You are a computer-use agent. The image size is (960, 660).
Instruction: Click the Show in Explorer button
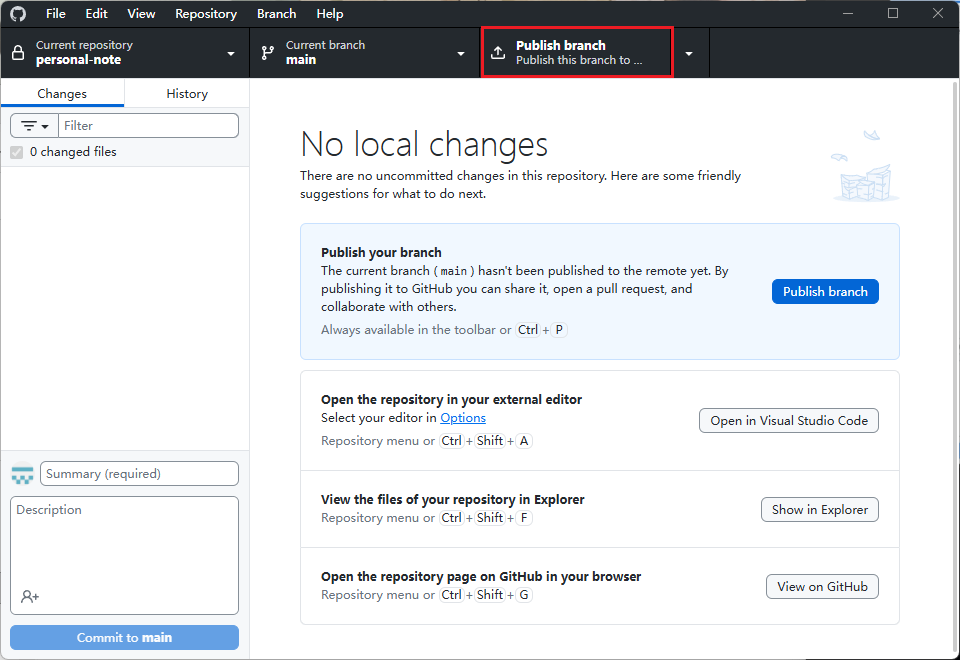pos(819,510)
